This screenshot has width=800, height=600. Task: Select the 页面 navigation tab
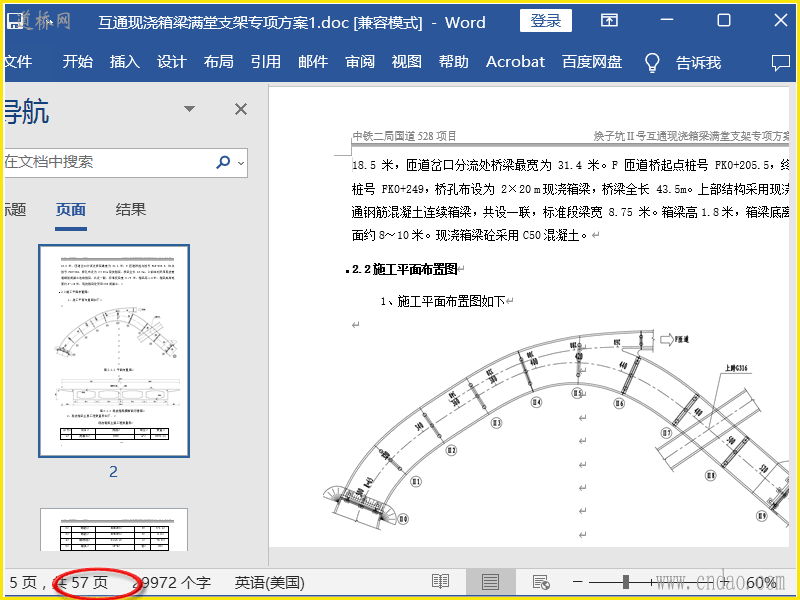(x=70, y=210)
